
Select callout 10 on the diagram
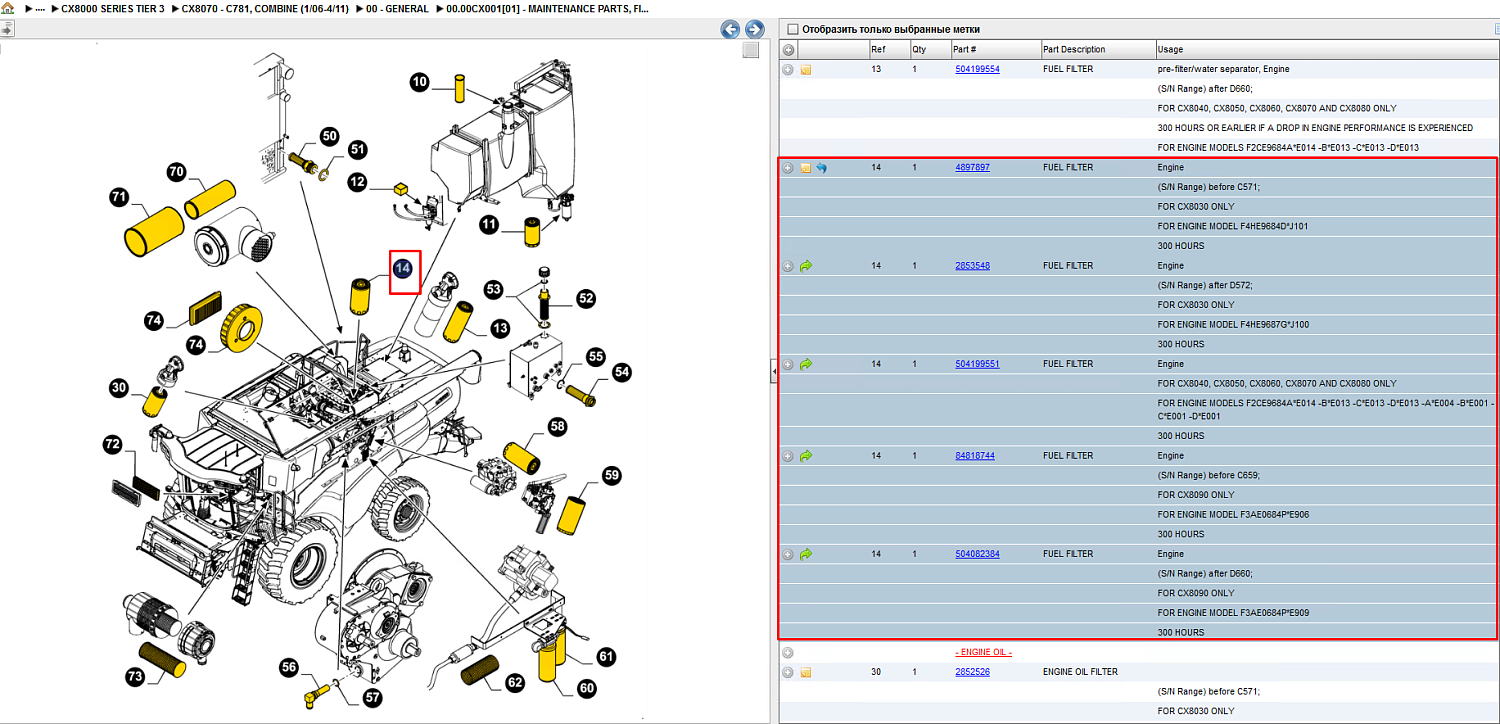coord(420,83)
